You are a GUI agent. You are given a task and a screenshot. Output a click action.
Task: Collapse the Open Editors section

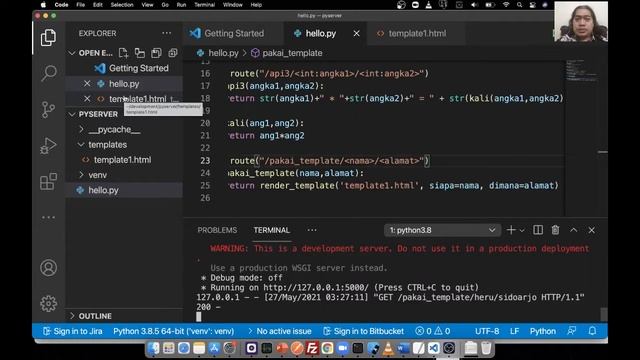click(x=72, y=53)
